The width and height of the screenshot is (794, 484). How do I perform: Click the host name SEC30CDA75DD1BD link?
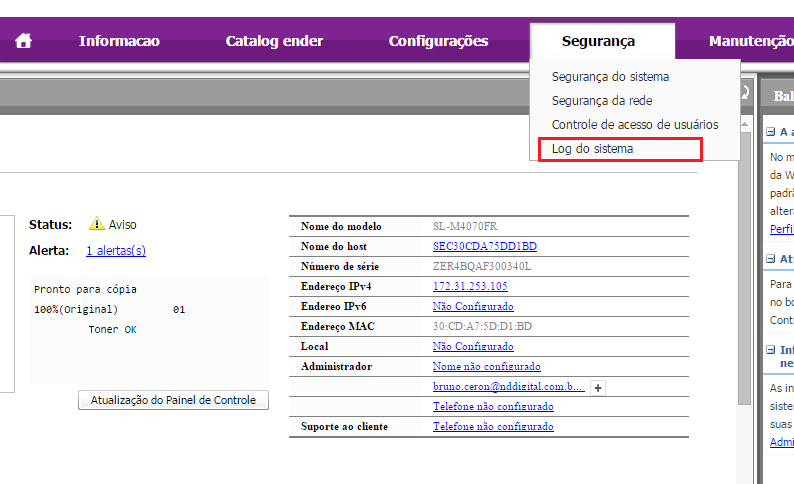[484, 246]
